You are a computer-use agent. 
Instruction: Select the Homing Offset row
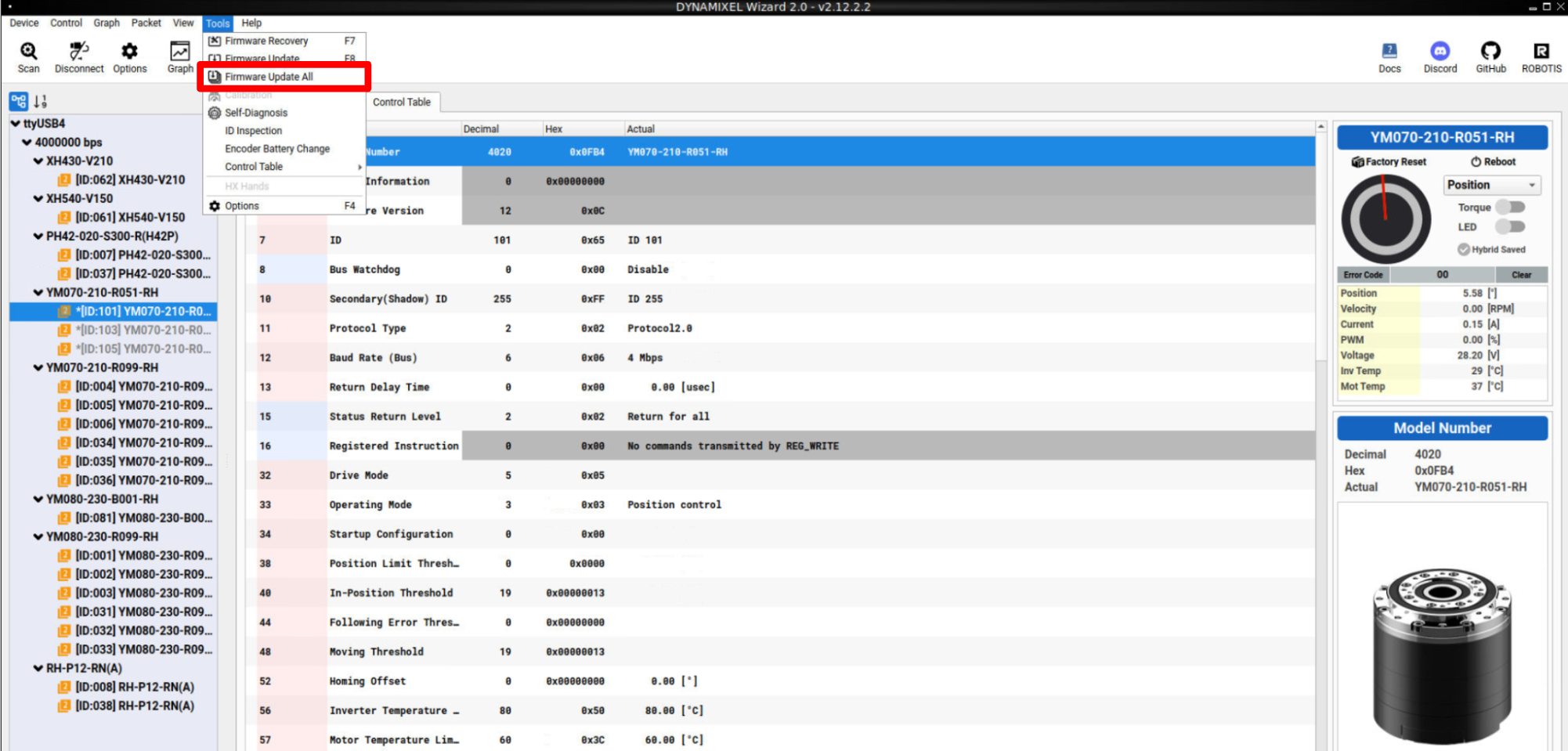[780, 681]
